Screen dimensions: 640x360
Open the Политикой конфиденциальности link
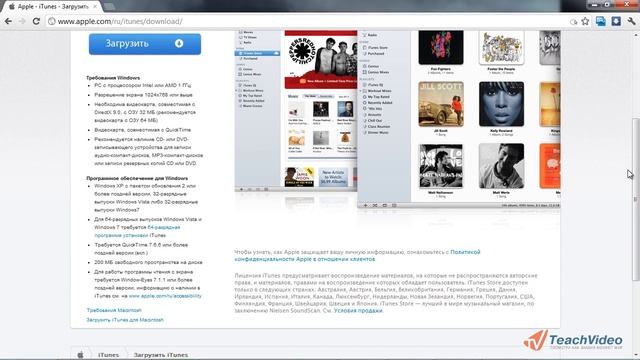coord(357,256)
